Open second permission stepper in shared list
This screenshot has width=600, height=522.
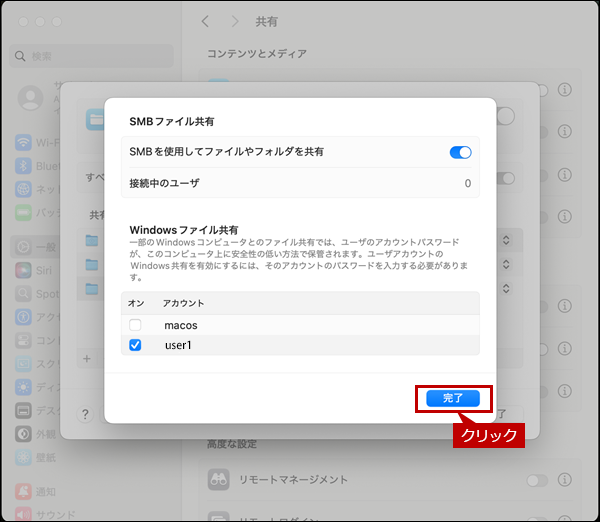[x=506, y=264]
